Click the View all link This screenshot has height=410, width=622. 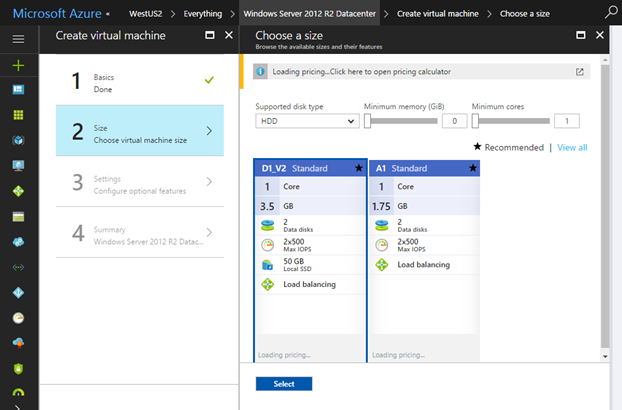(x=572, y=147)
